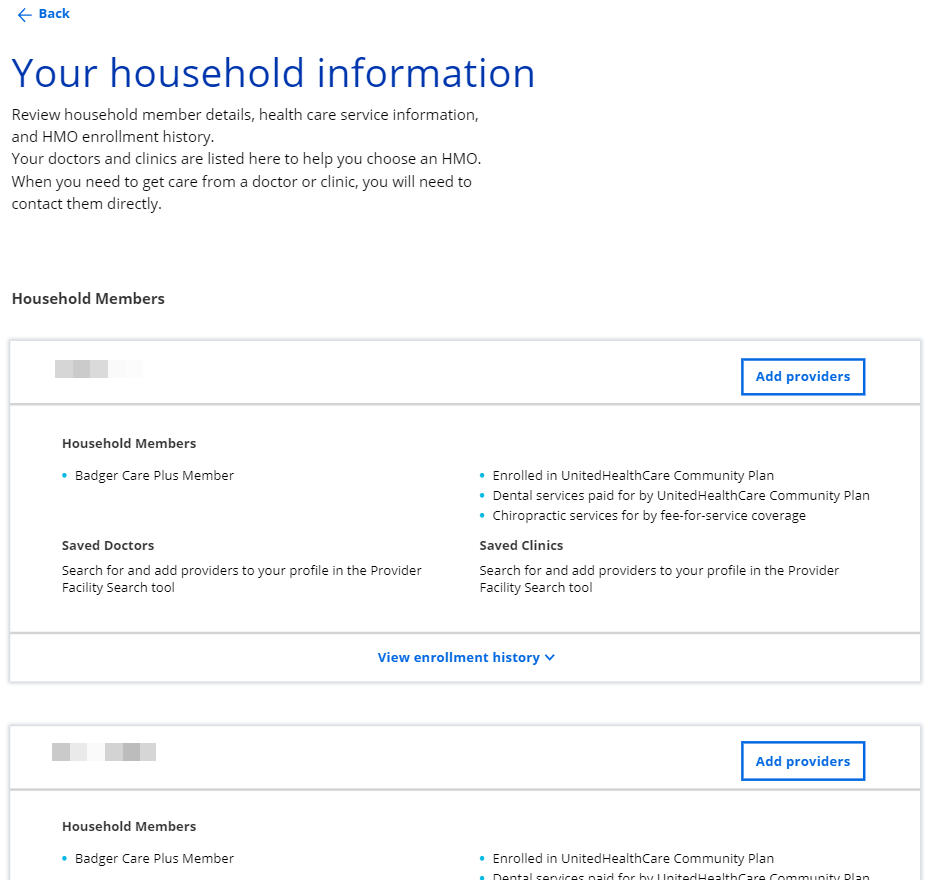Click first card's Dental services paid for line
This screenshot has width=928, height=880.
coord(680,496)
